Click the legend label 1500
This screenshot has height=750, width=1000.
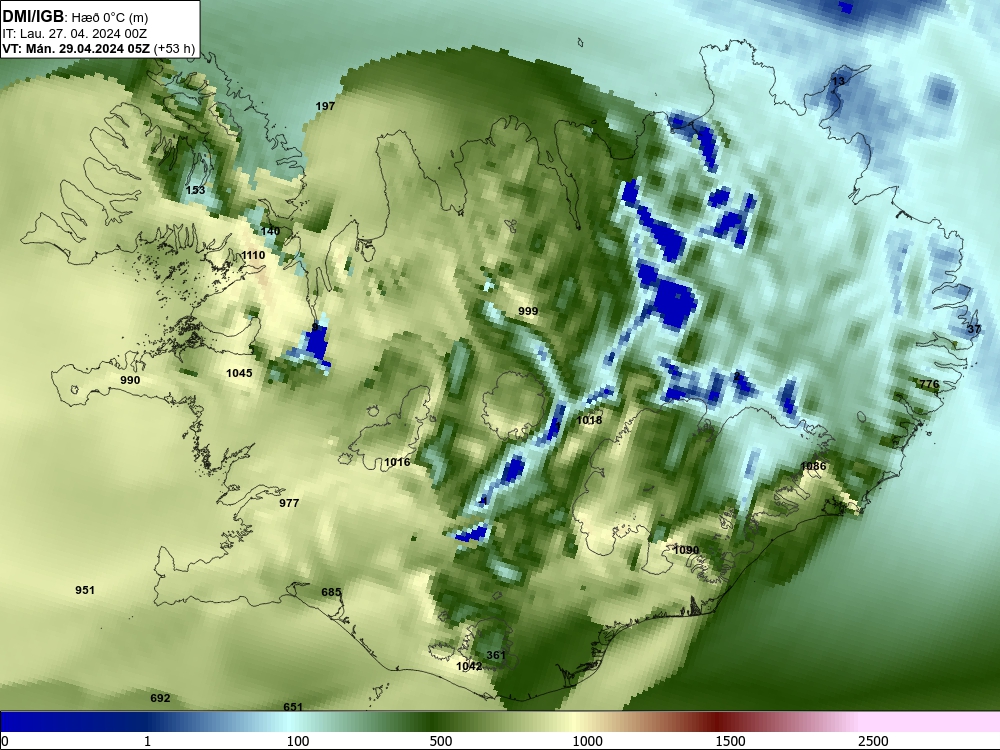730,741
